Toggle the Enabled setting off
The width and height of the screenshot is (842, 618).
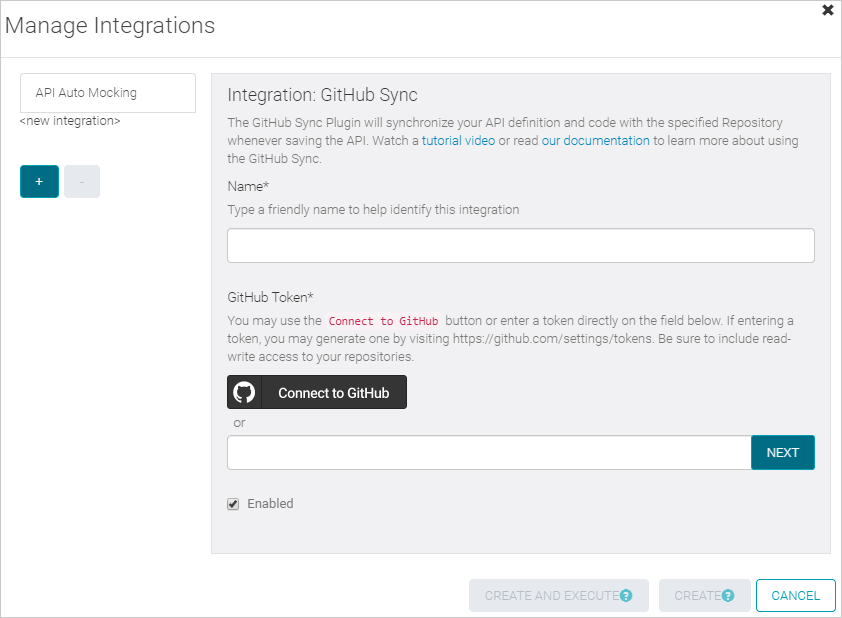pos(233,504)
